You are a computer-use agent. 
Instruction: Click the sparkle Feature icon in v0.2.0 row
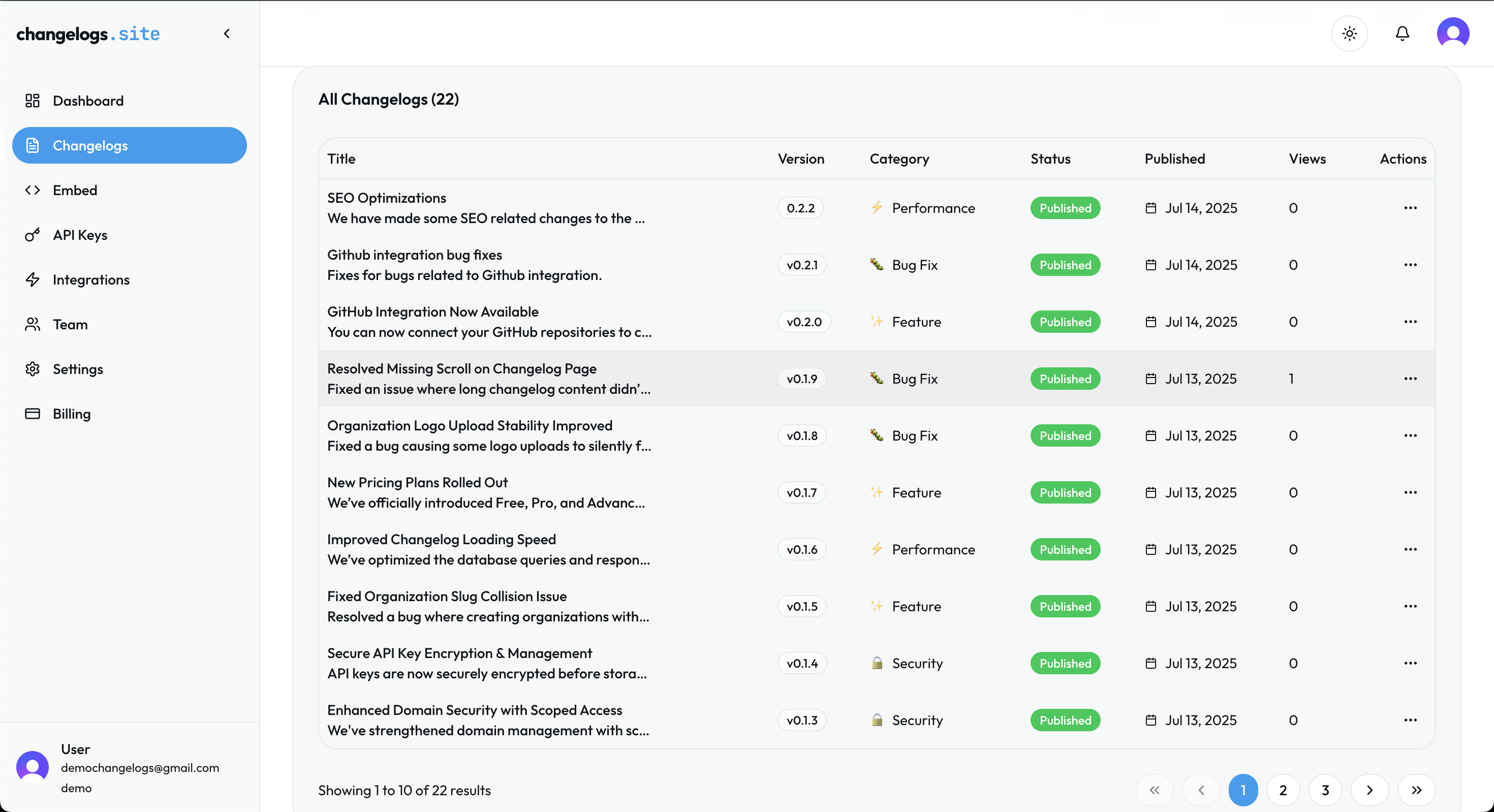pyautogui.click(x=877, y=321)
